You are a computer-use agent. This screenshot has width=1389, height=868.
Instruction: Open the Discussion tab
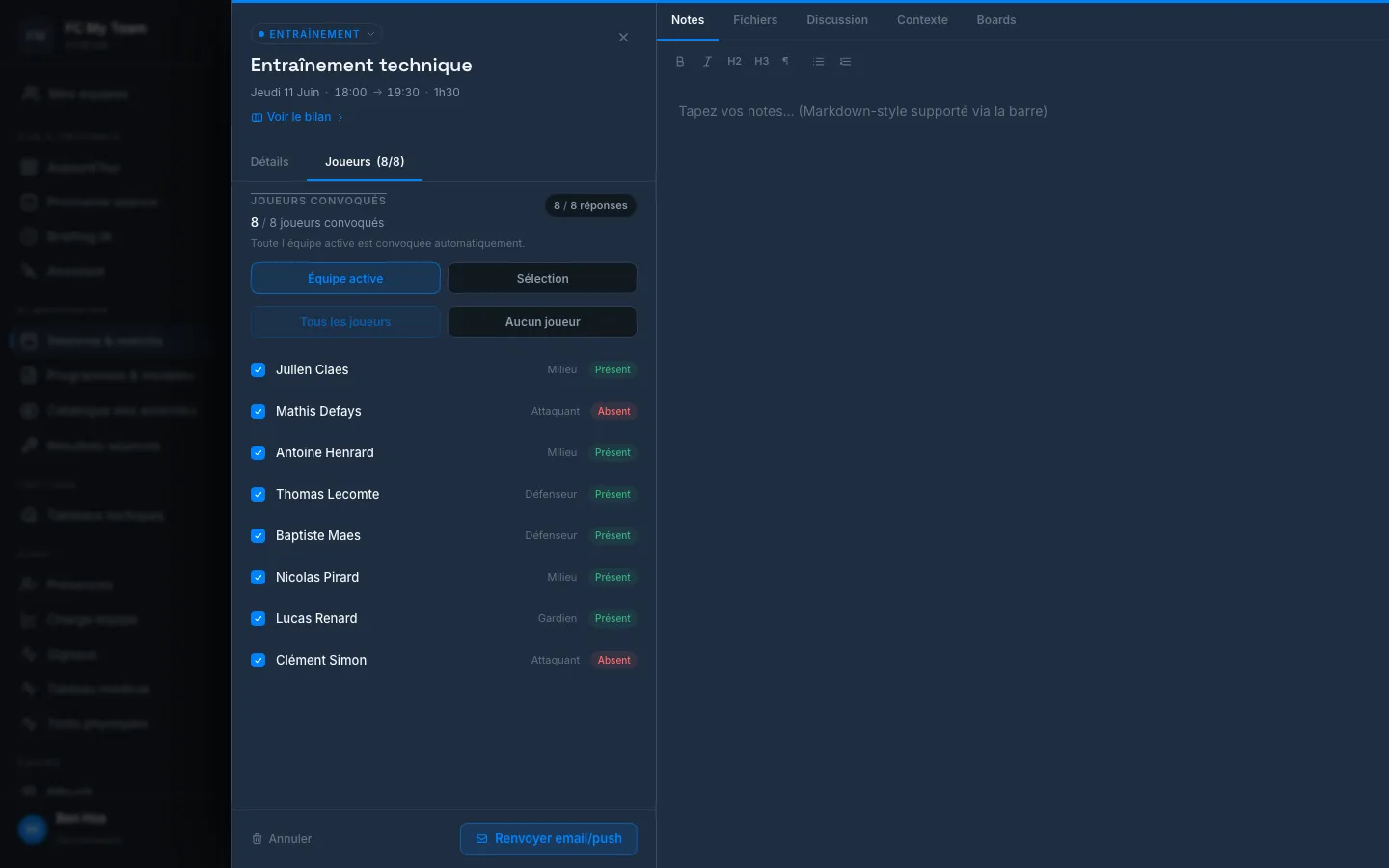click(x=837, y=20)
